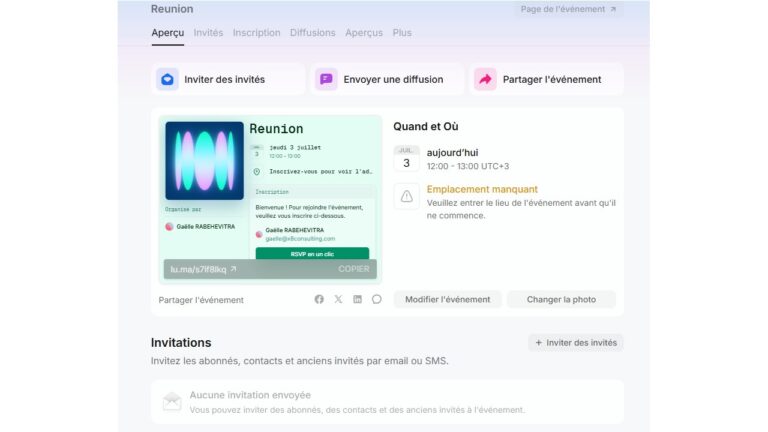768x432 pixels.
Task: Open the Plus tab
Action: pos(402,33)
